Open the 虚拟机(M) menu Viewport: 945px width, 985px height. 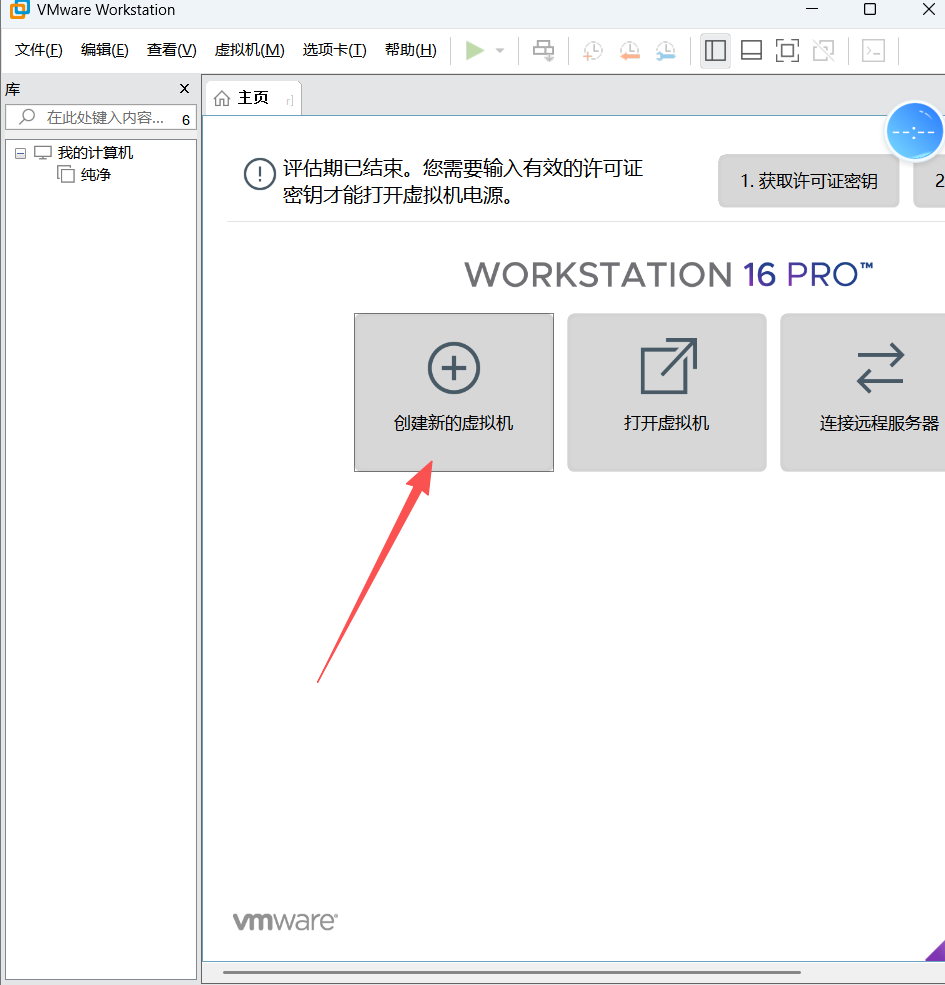pyautogui.click(x=249, y=50)
